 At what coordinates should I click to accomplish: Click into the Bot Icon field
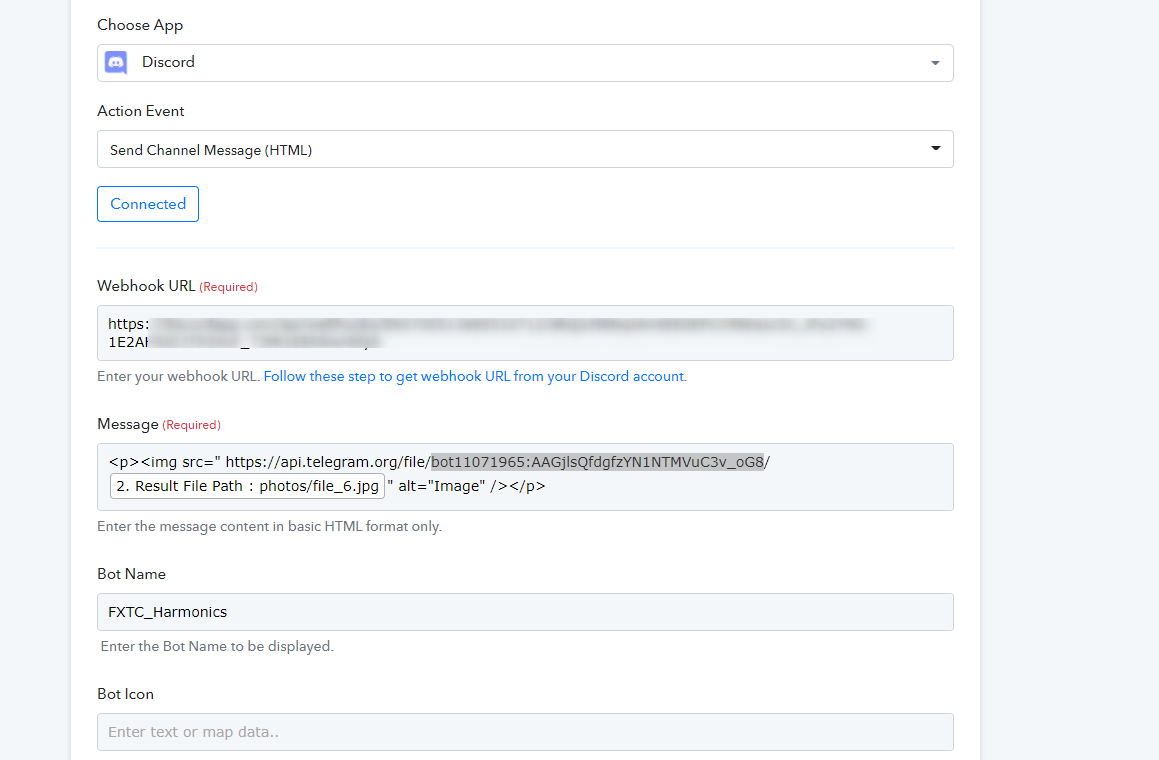pos(525,732)
